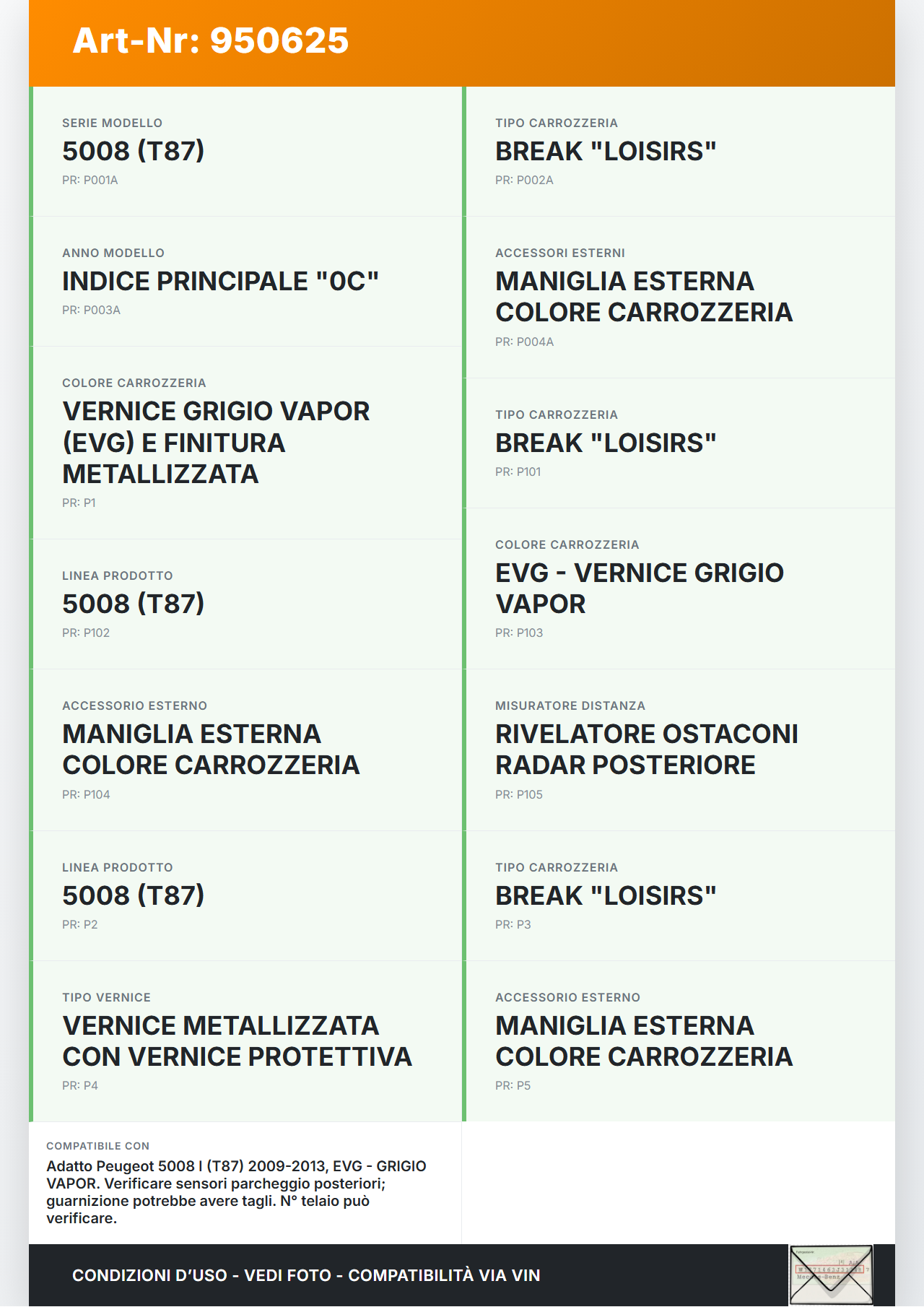Open the Break "Loisirs" card with PR P101
Screen dimensions: 924x1307
[x=680, y=443]
